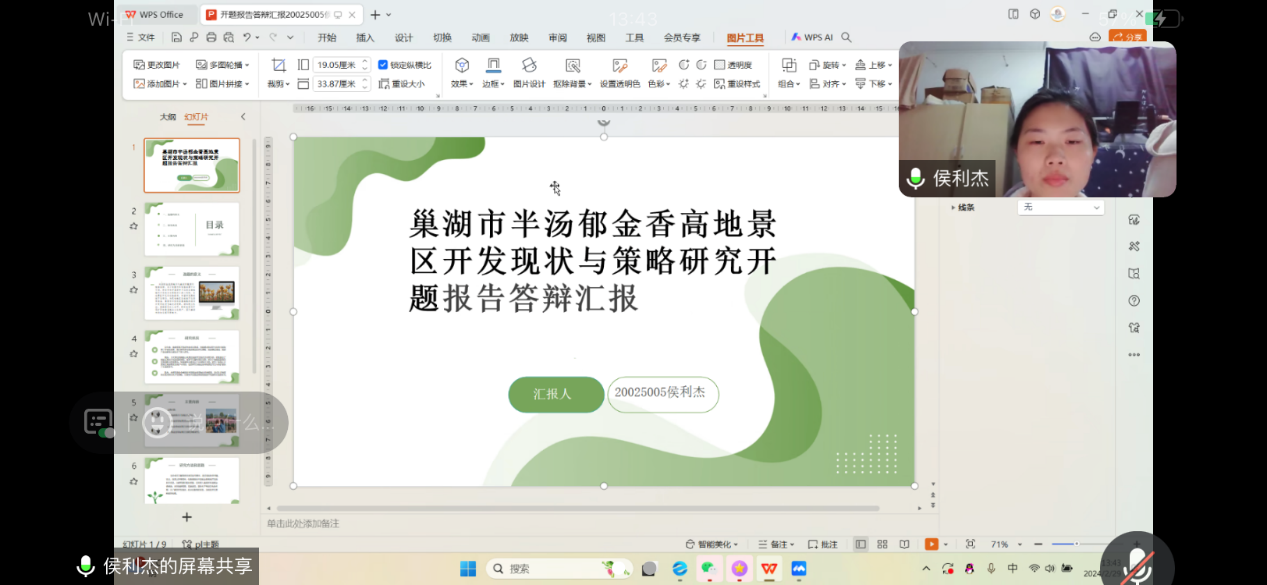
Task: Click the print icon in quick toolbar
Action: click(211, 37)
